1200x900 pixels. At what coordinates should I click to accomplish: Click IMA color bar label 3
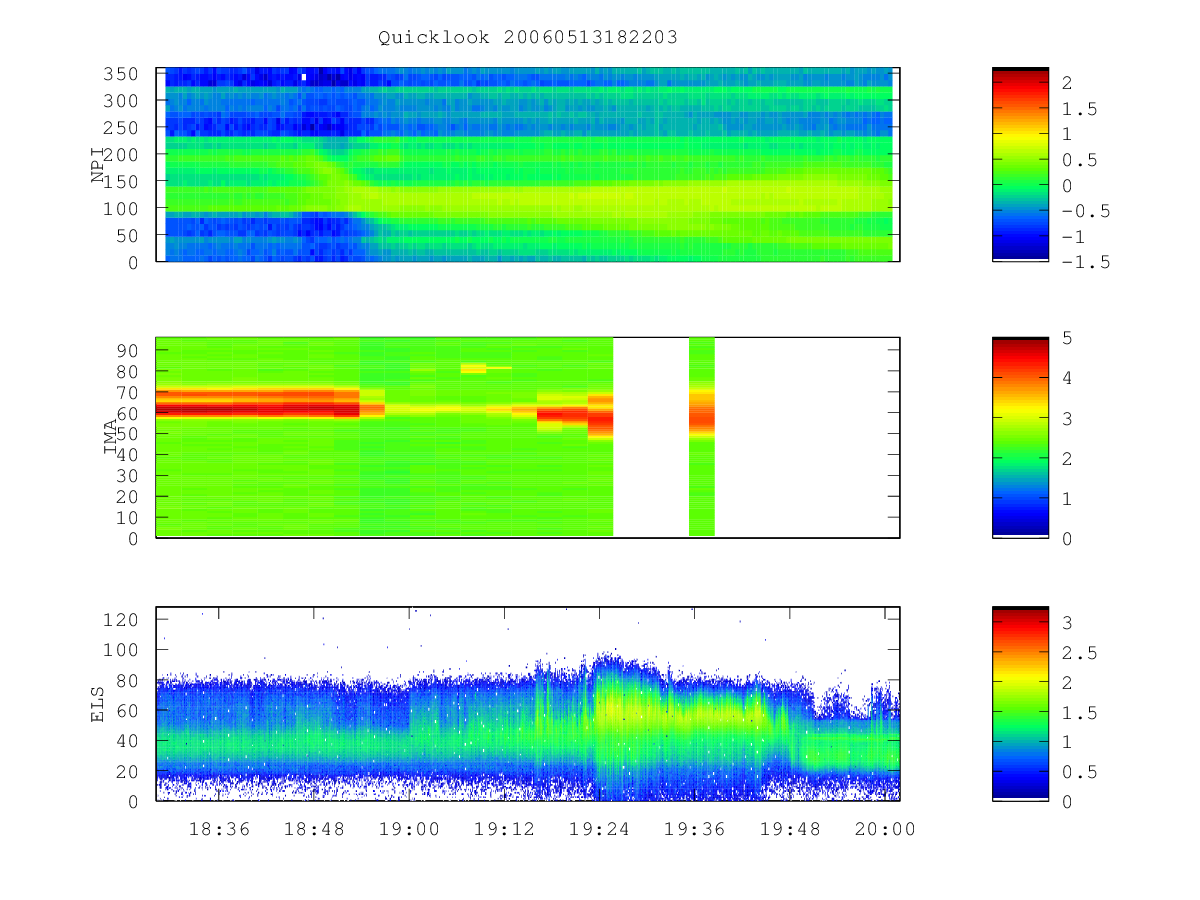point(1067,418)
